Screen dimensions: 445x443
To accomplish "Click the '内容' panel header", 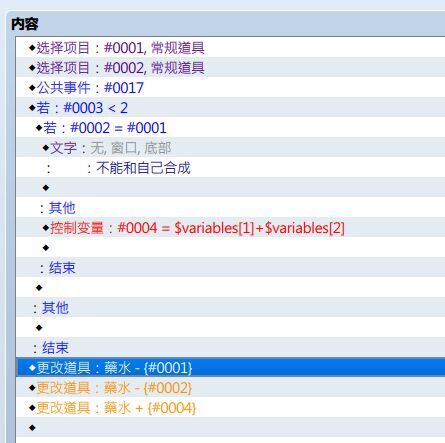I will (25, 24).
